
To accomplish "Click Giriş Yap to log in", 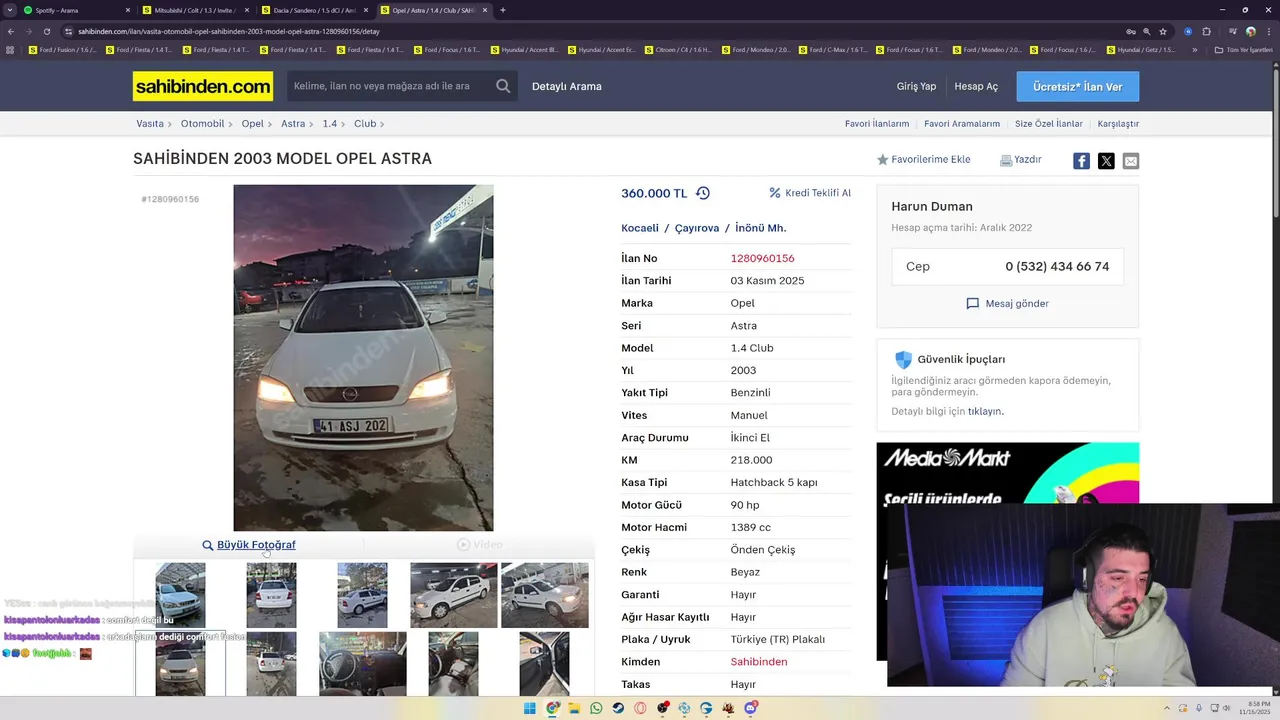I will (x=916, y=86).
